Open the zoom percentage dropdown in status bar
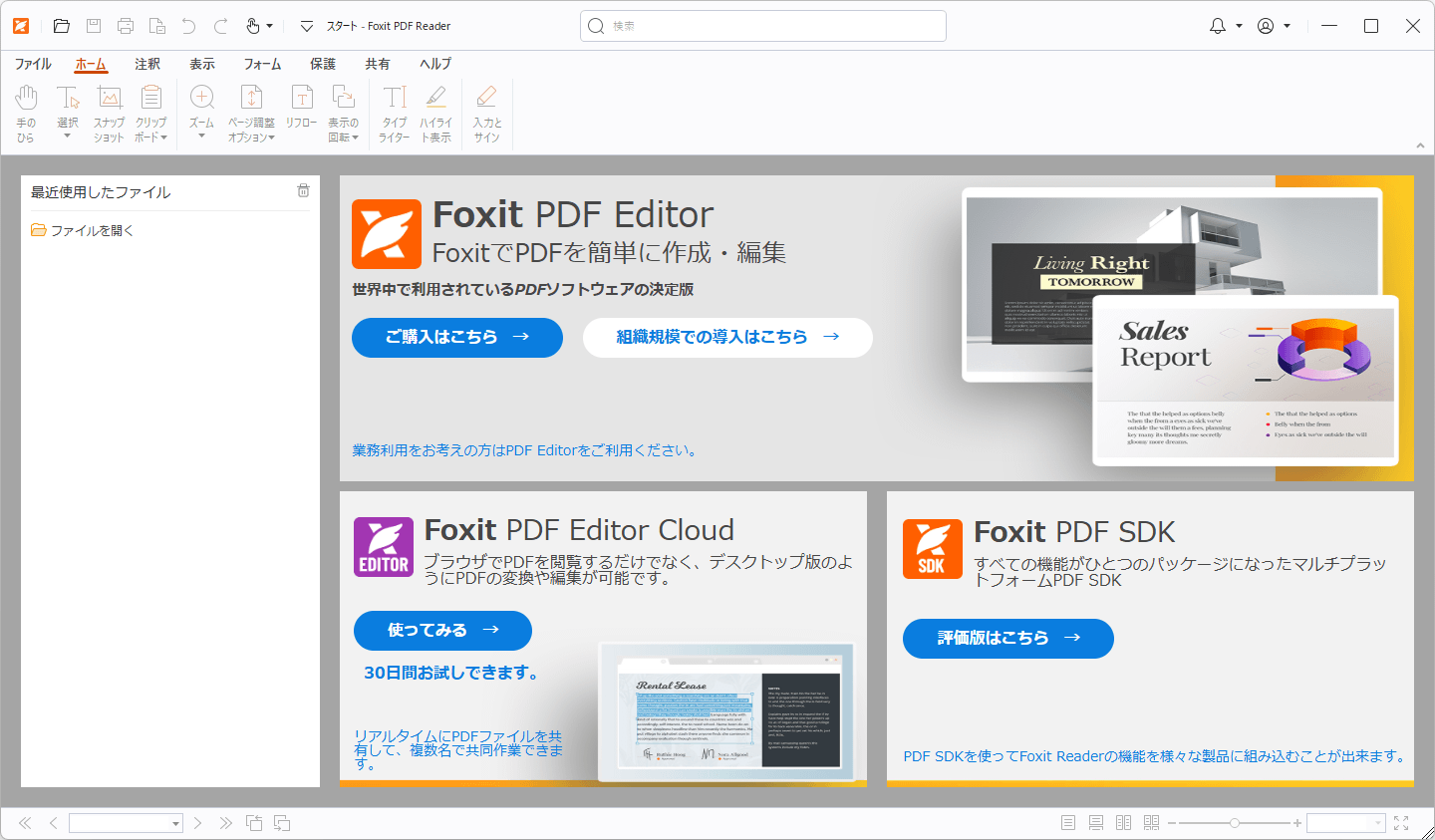This screenshot has width=1435, height=840. pos(1379,823)
